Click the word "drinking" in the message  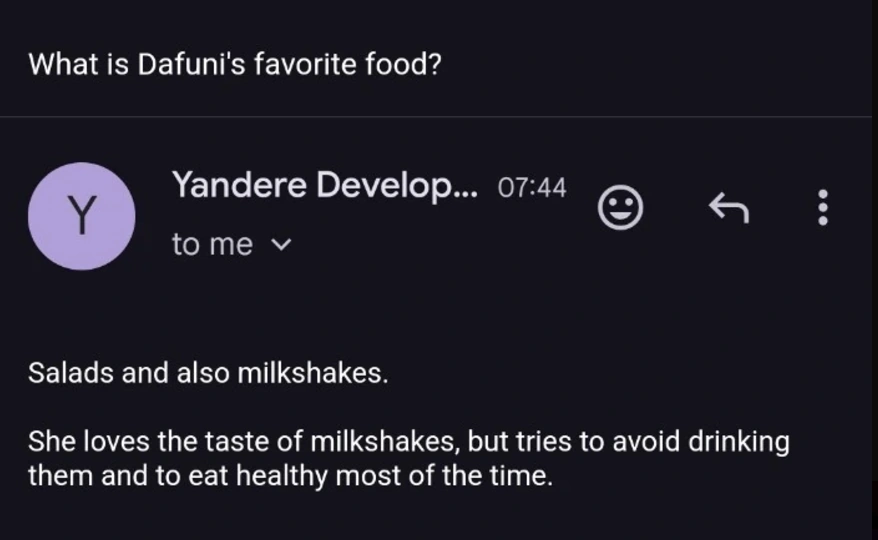point(740,441)
